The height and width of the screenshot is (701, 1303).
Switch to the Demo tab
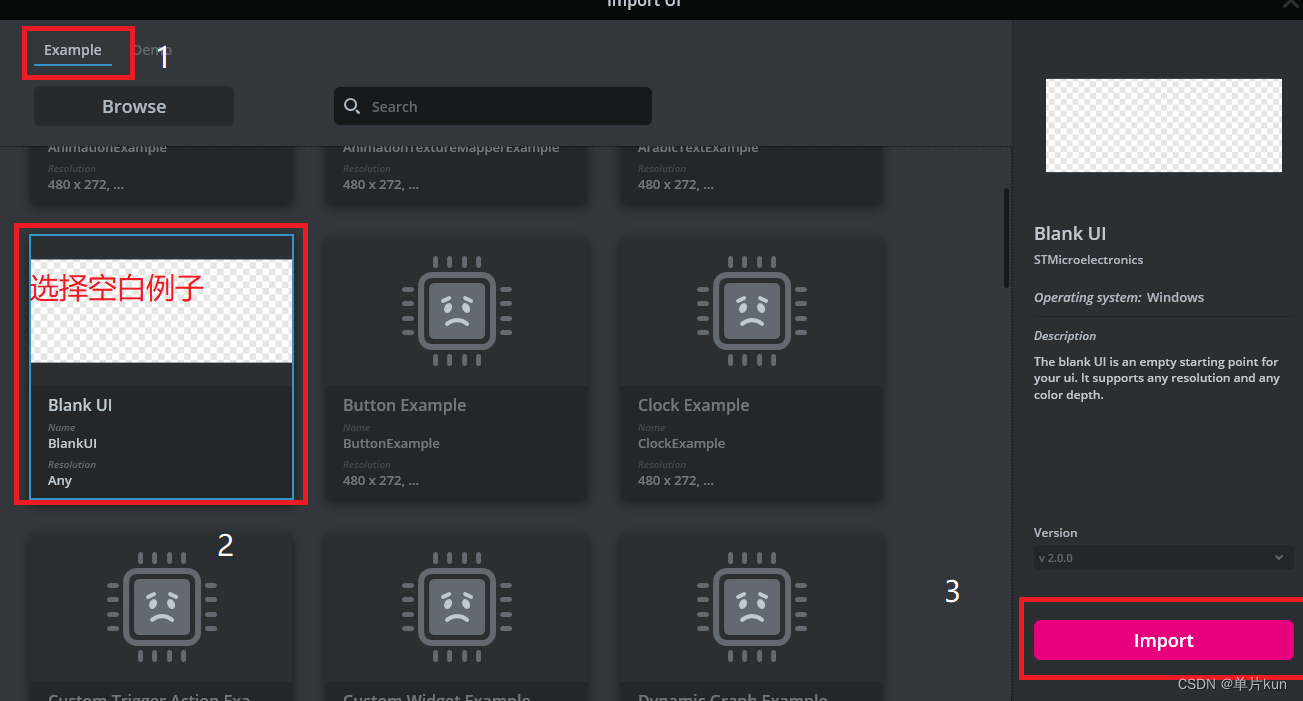click(151, 49)
